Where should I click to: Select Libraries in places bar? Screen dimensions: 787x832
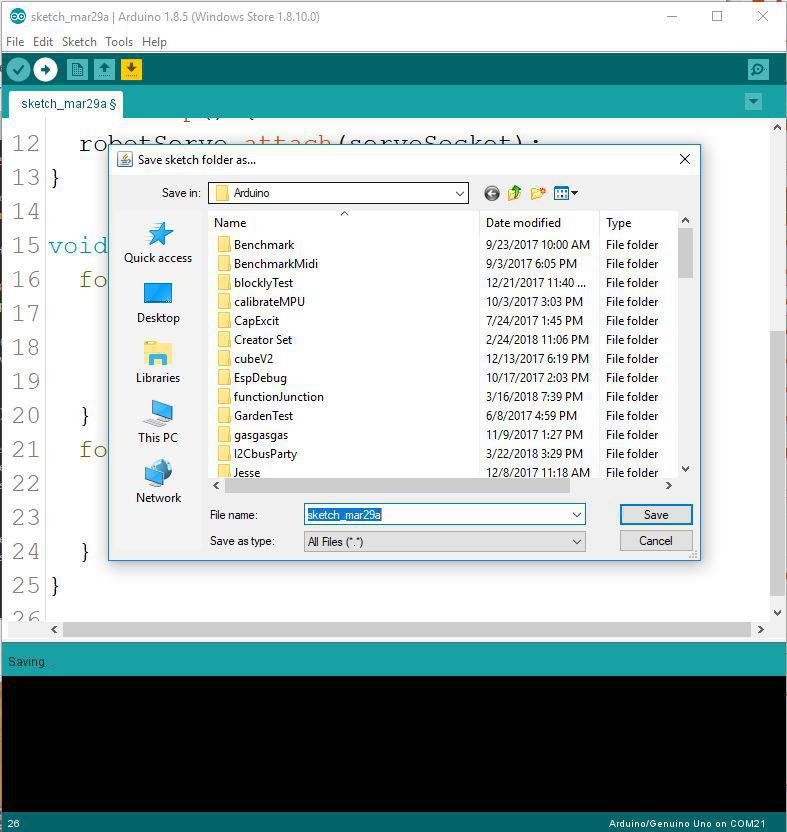pyautogui.click(x=158, y=363)
